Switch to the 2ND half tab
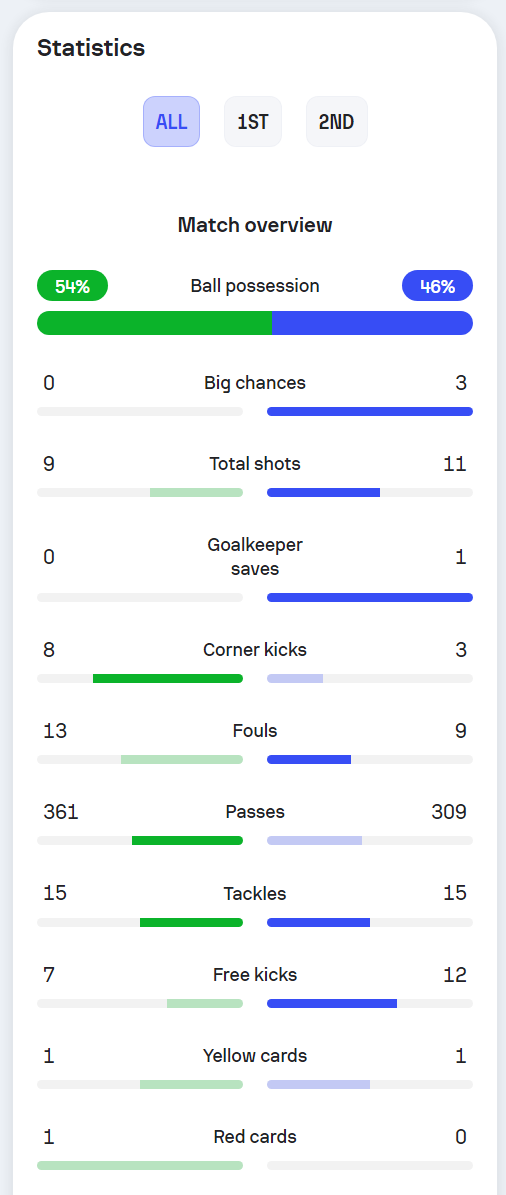The image size is (506, 1195). (x=337, y=121)
